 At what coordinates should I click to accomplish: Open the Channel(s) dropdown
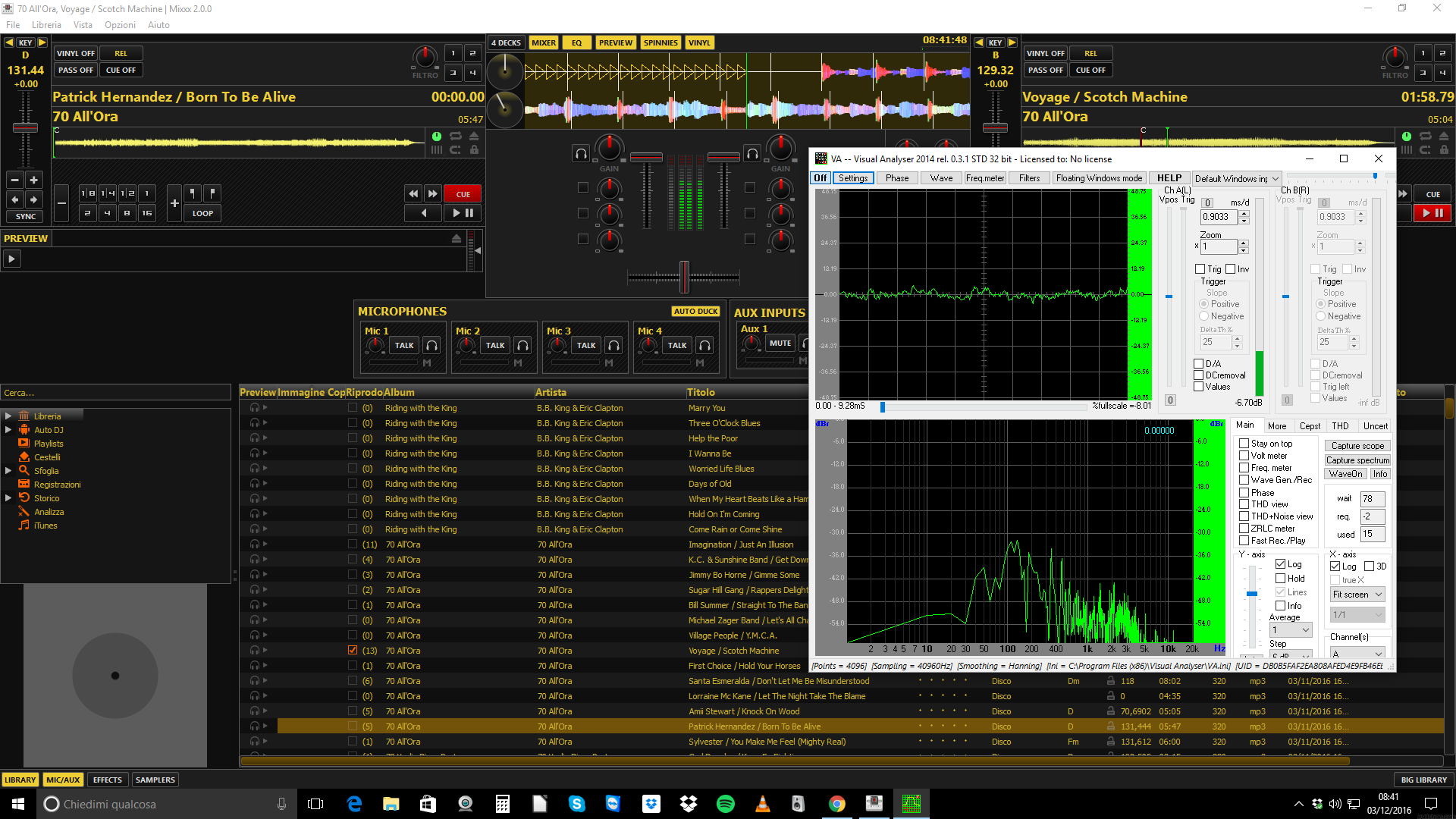click(x=1357, y=653)
